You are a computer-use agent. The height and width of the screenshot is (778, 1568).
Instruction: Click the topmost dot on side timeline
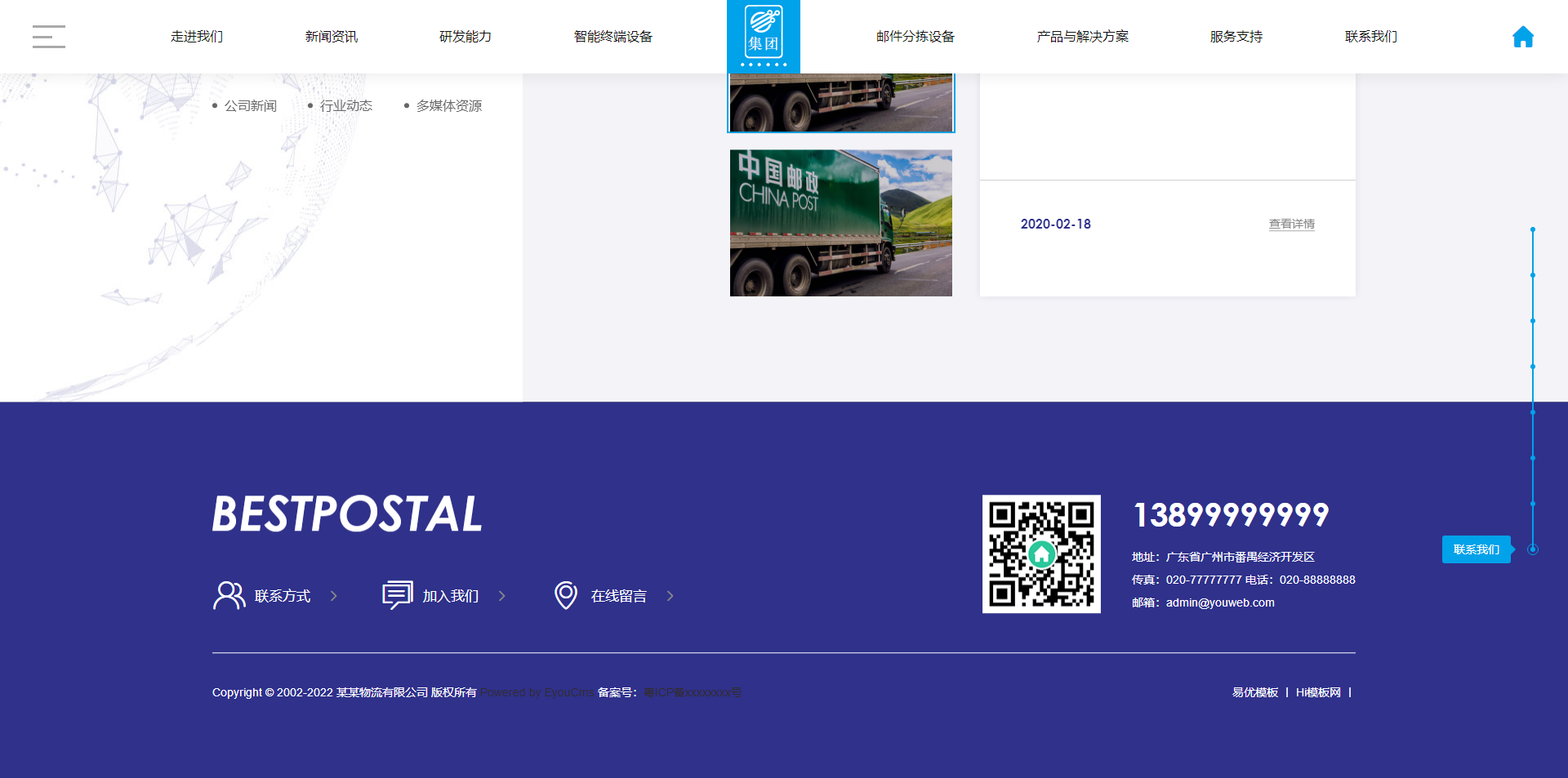tap(1533, 229)
